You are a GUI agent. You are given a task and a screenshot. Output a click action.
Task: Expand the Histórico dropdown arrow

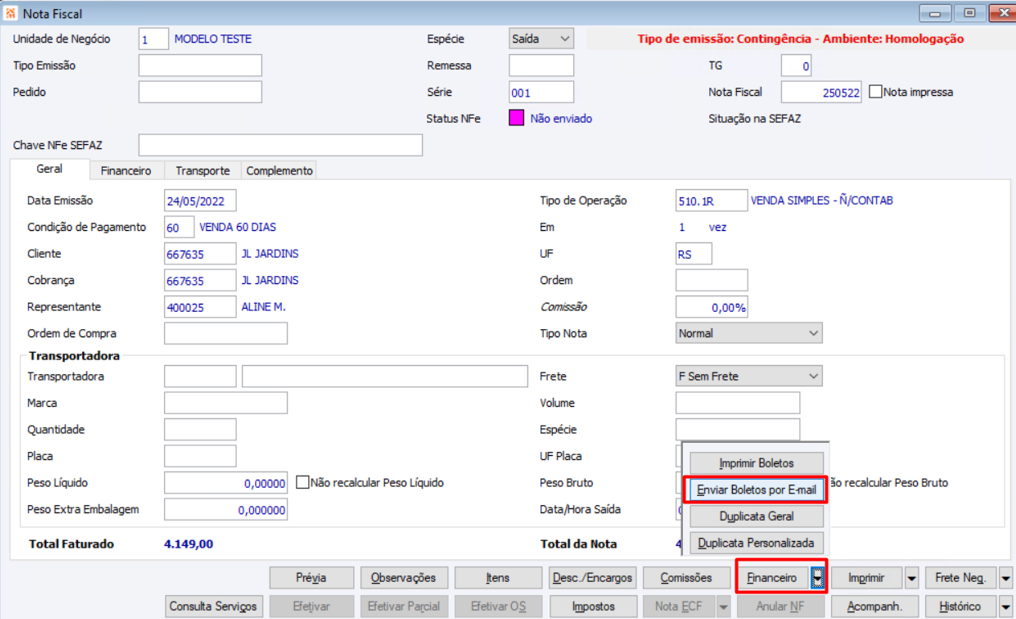point(1006,606)
